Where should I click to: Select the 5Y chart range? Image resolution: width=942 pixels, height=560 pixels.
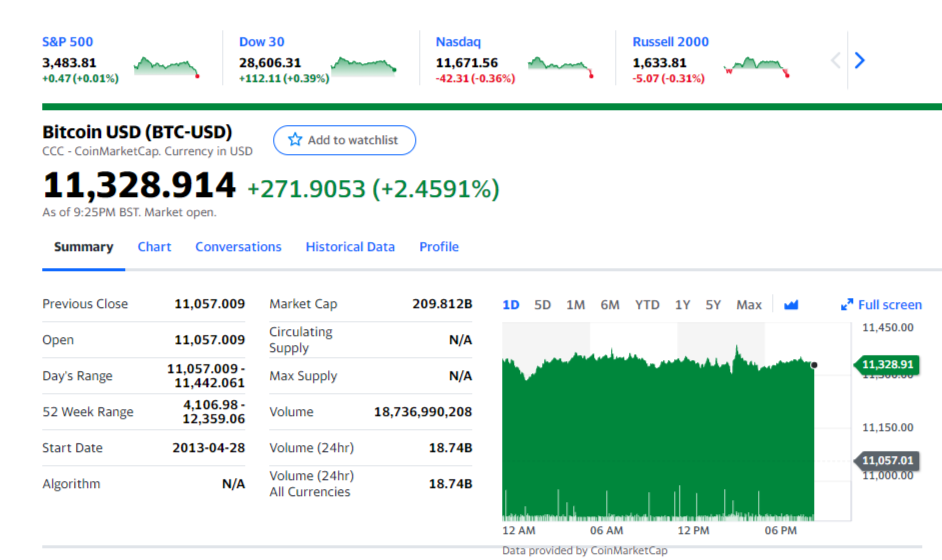point(713,305)
